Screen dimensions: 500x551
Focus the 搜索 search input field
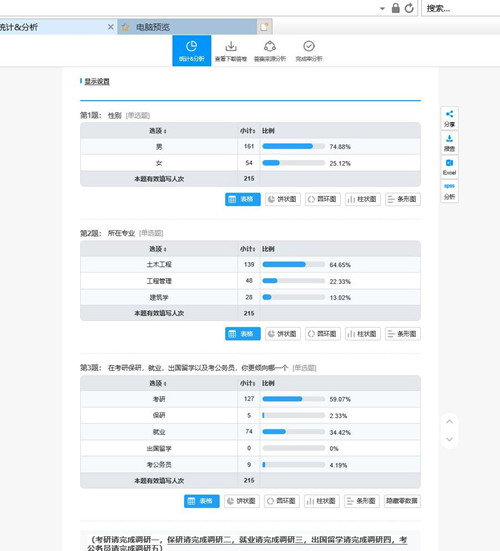[x=460, y=8]
